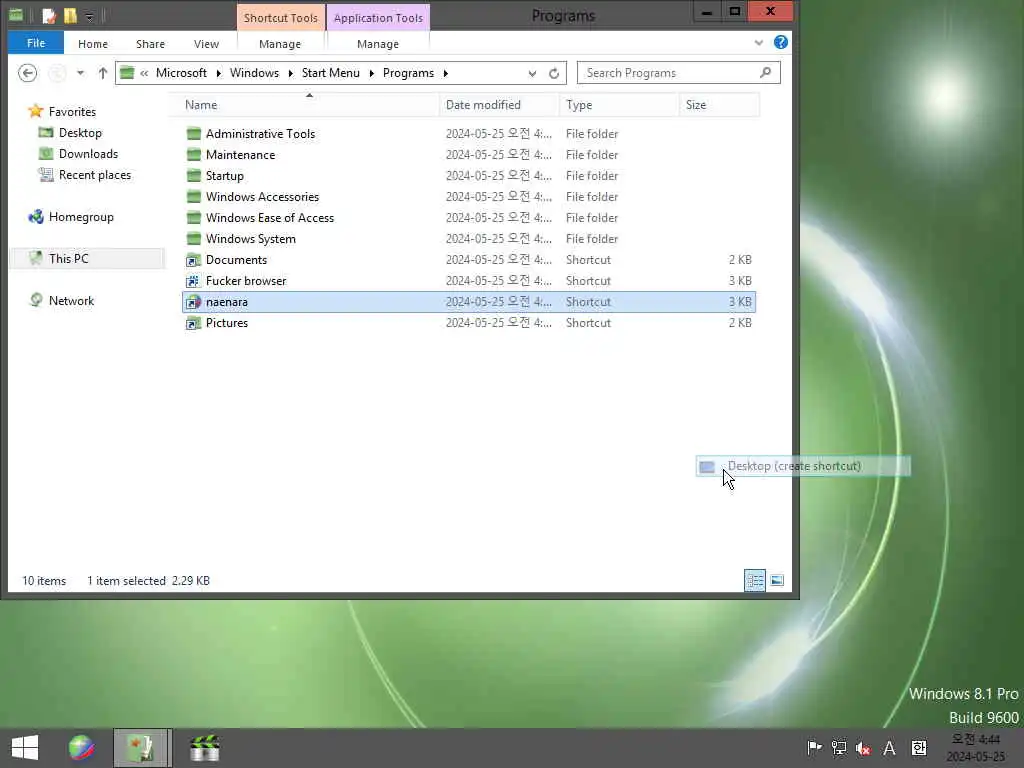Expand chevron after Programs in address bar
Screen dimensions: 1024x768
click(446, 73)
